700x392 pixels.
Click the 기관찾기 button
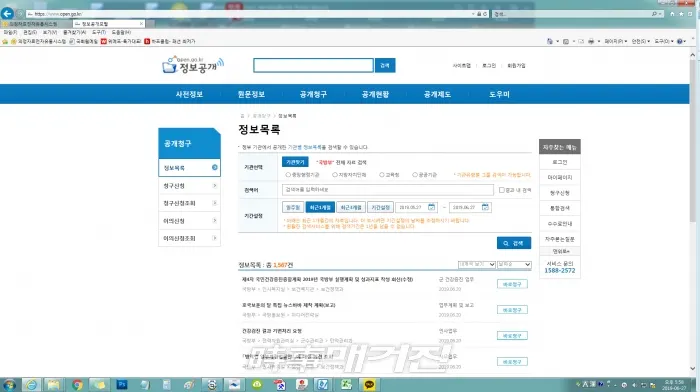[295, 162]
